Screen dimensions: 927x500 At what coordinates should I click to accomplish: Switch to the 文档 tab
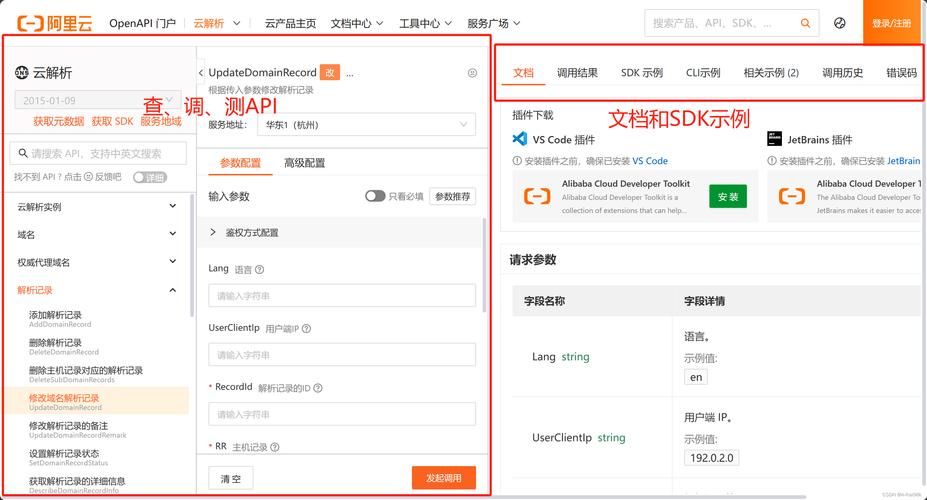[x=523, y=73]
